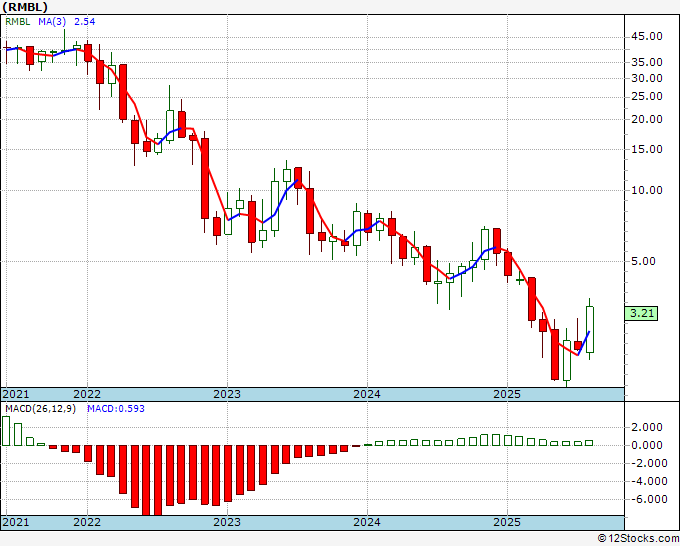Click the 20.00 price axis label
This screenshot has height=546, width=680.
click(647, 119)
